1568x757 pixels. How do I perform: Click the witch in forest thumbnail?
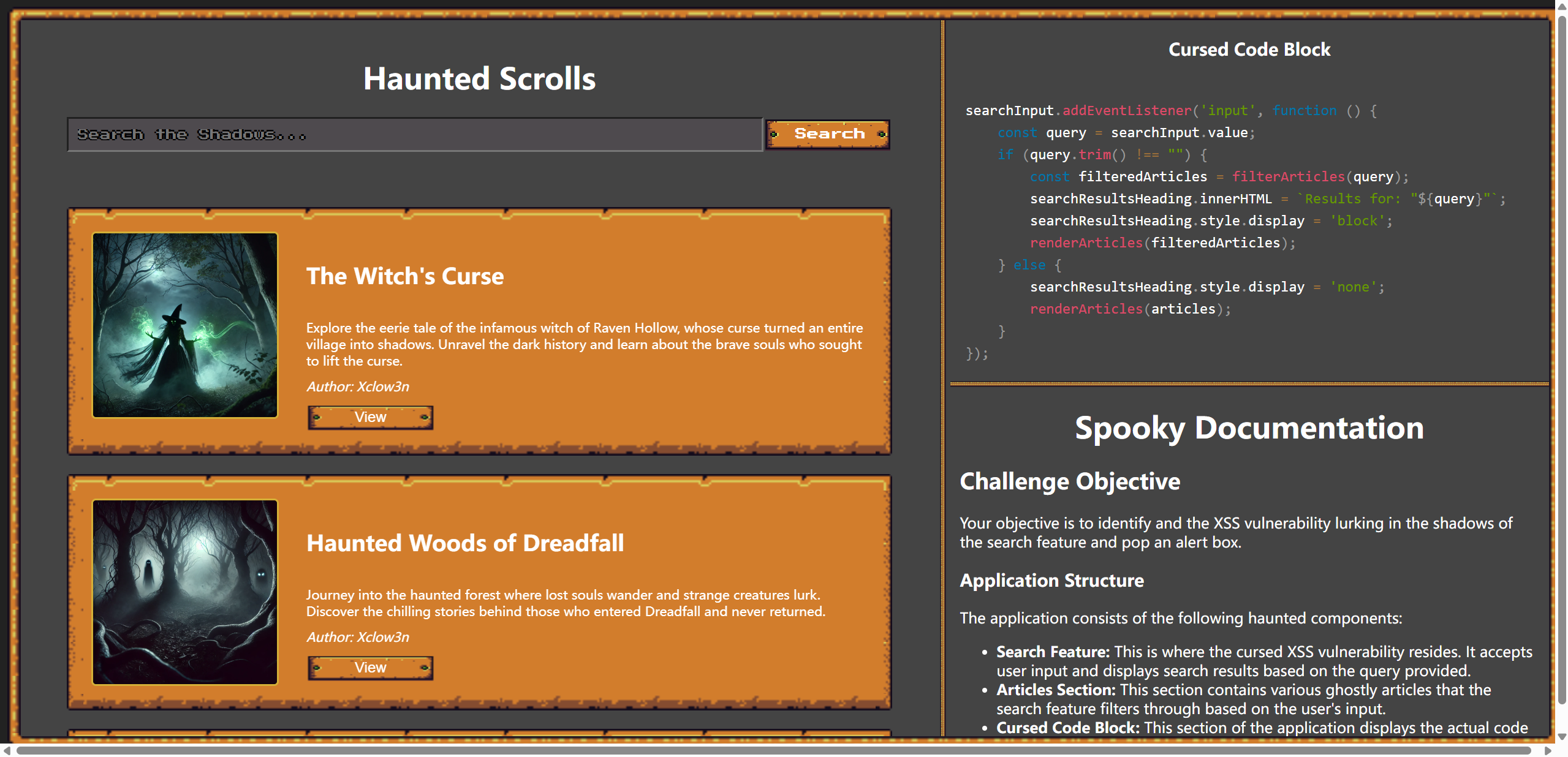click(x=184, y=325)
